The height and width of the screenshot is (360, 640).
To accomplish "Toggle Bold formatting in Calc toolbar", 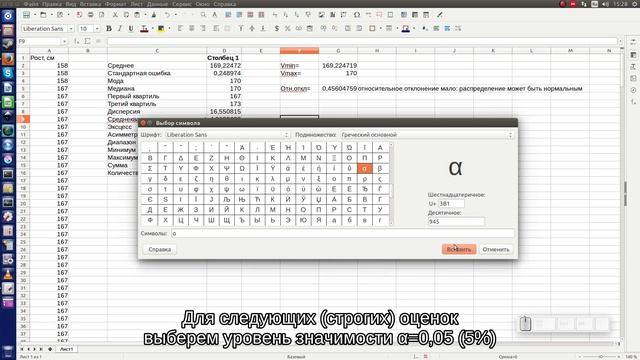I will [109, 29].
